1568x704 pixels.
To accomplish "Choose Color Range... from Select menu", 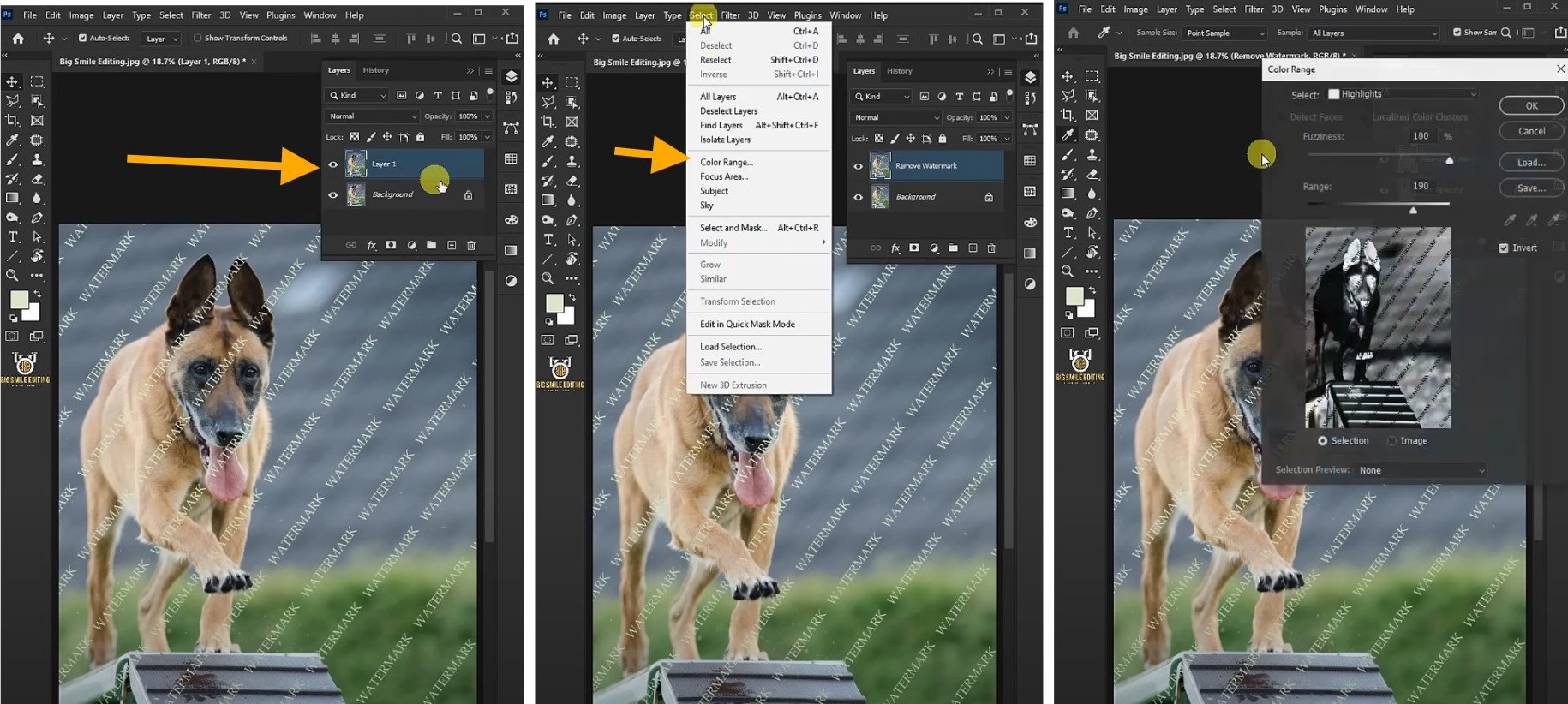I will pos(727,162).
